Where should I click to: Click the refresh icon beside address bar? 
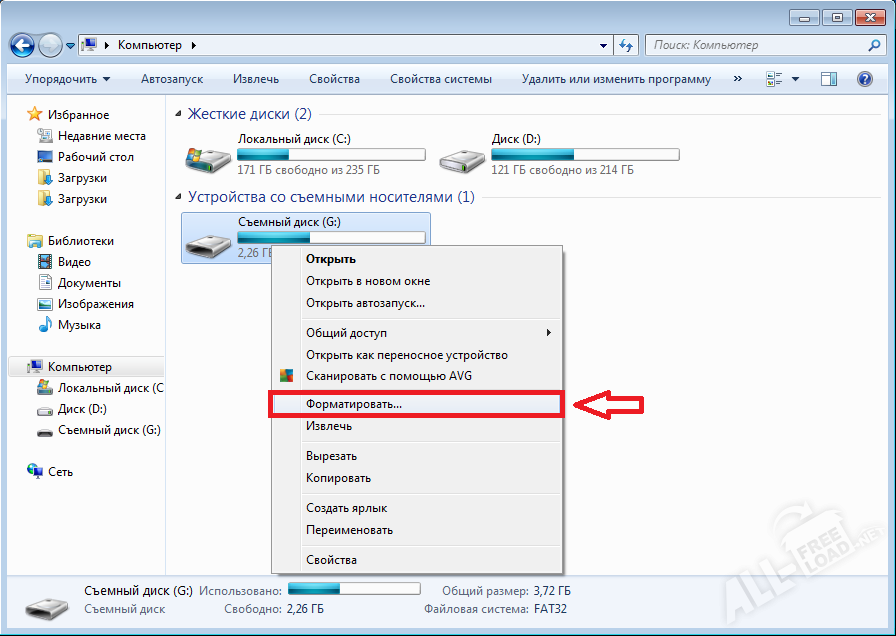point(627,45)
